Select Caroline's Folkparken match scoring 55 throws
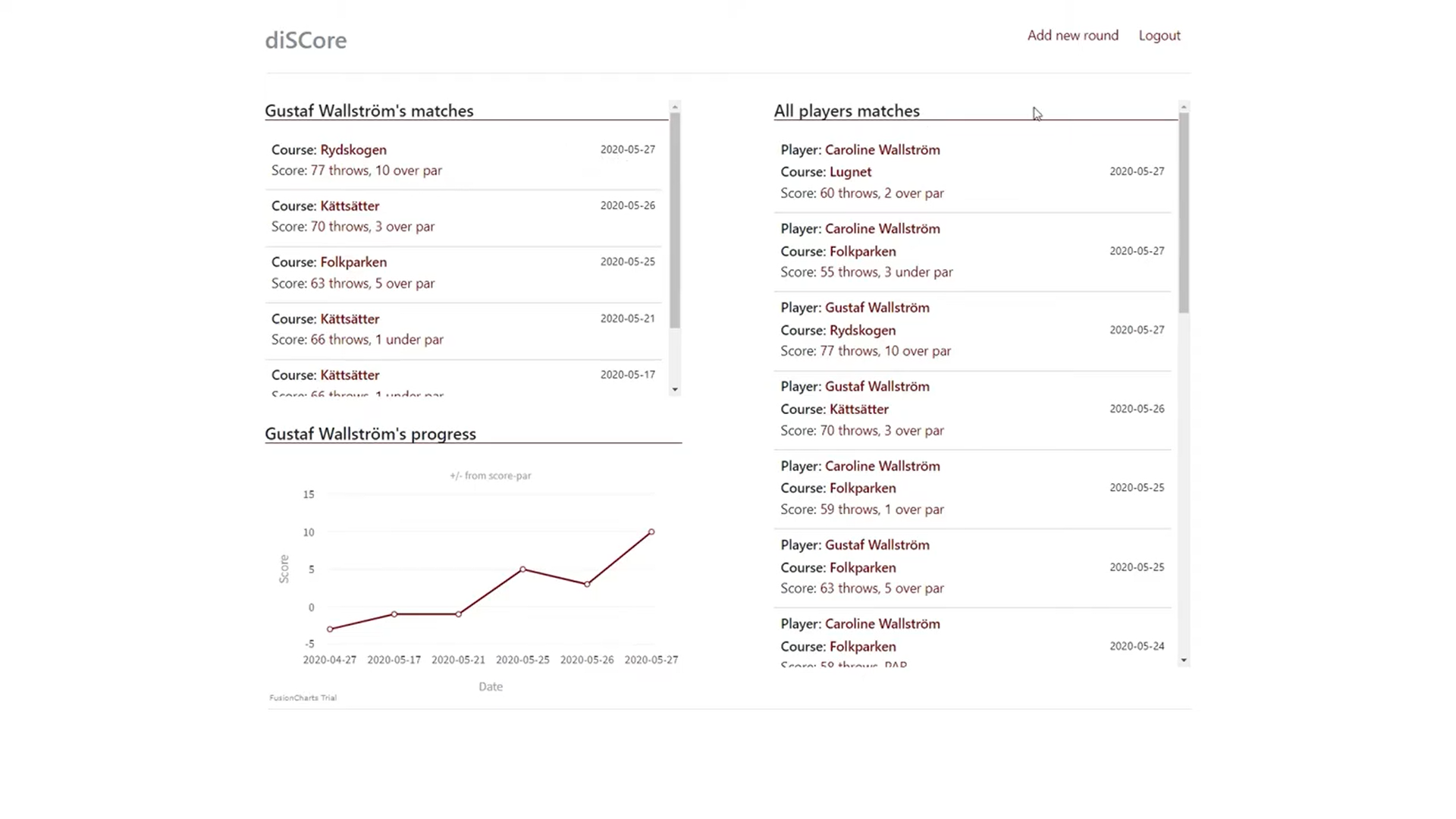1456x819 pixels. pos(972,251)
